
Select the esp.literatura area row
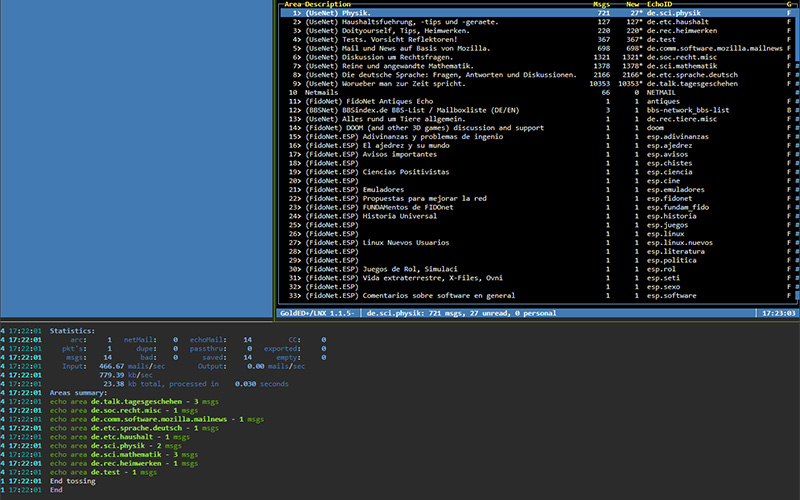click(x=538, y=252)
